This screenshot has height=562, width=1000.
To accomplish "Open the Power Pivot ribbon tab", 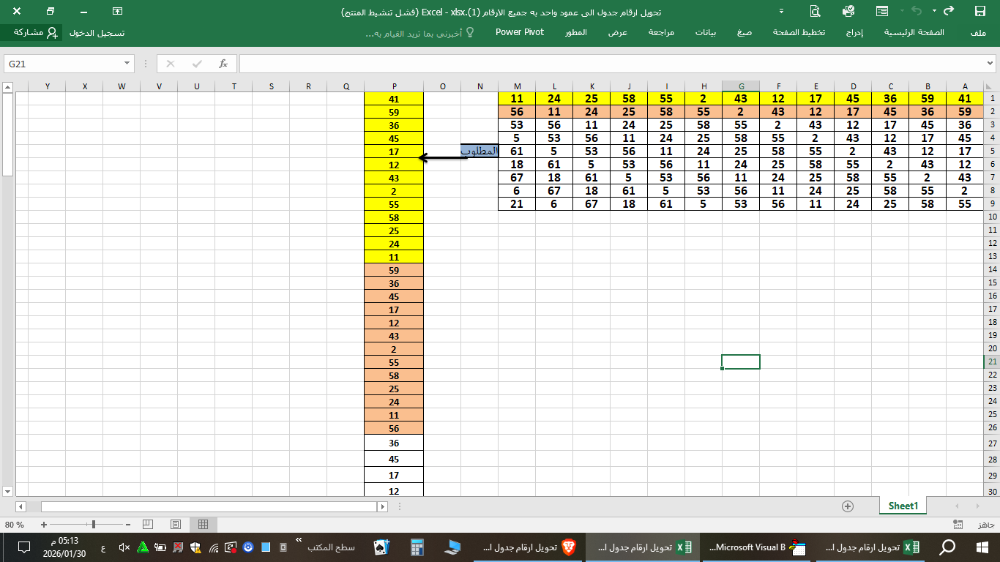I will click(x=520, y=32).
